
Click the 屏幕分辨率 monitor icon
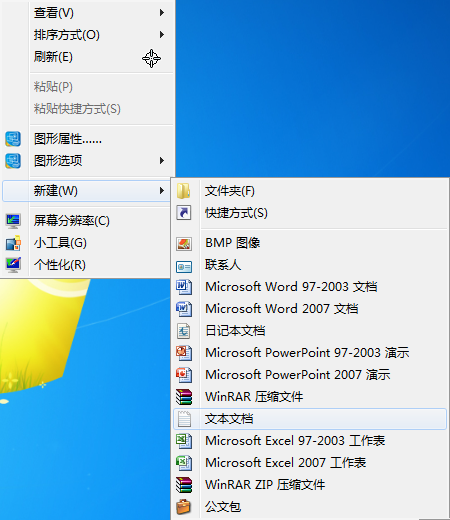pyautogui.click(x=13, y=221)
